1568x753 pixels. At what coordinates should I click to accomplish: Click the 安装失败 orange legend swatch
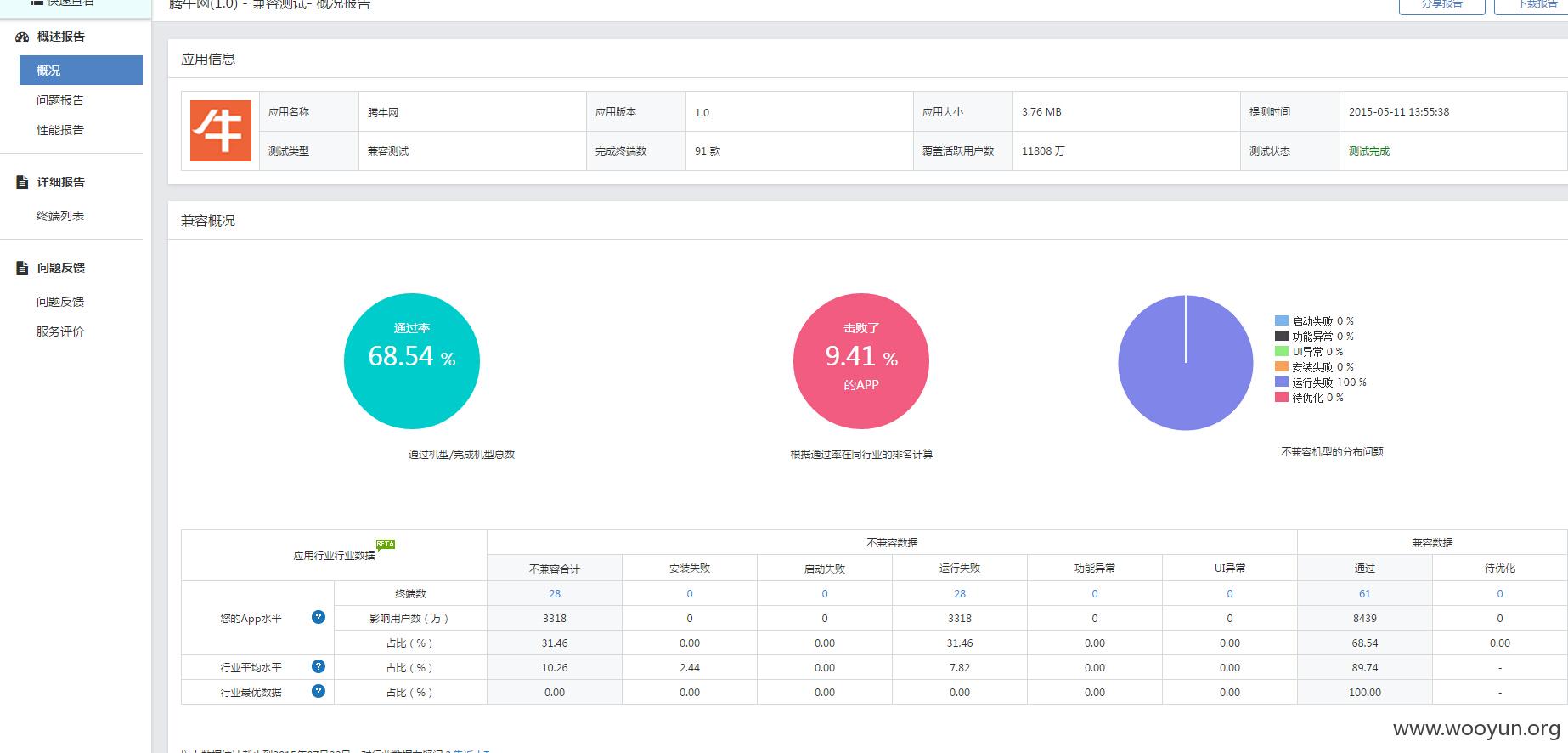click(x=1282, y=366)
